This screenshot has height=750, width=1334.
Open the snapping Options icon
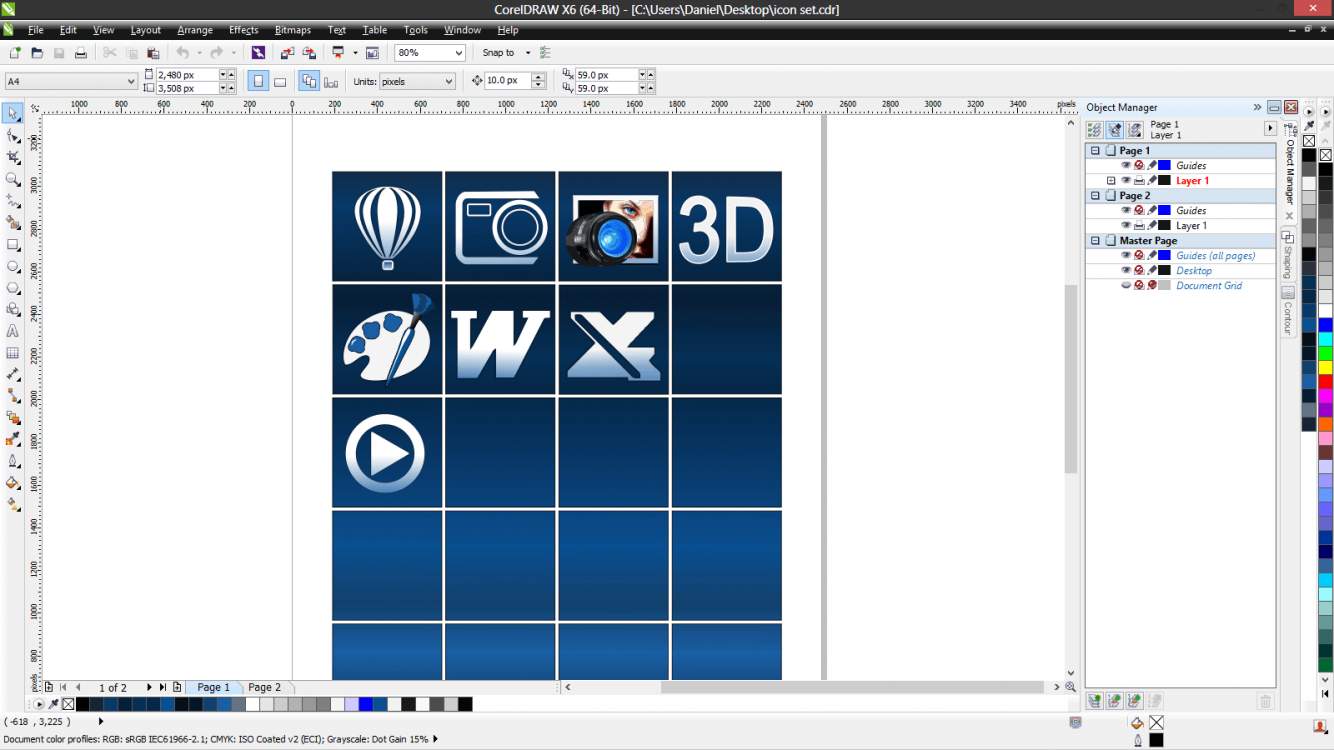point(545,53)
